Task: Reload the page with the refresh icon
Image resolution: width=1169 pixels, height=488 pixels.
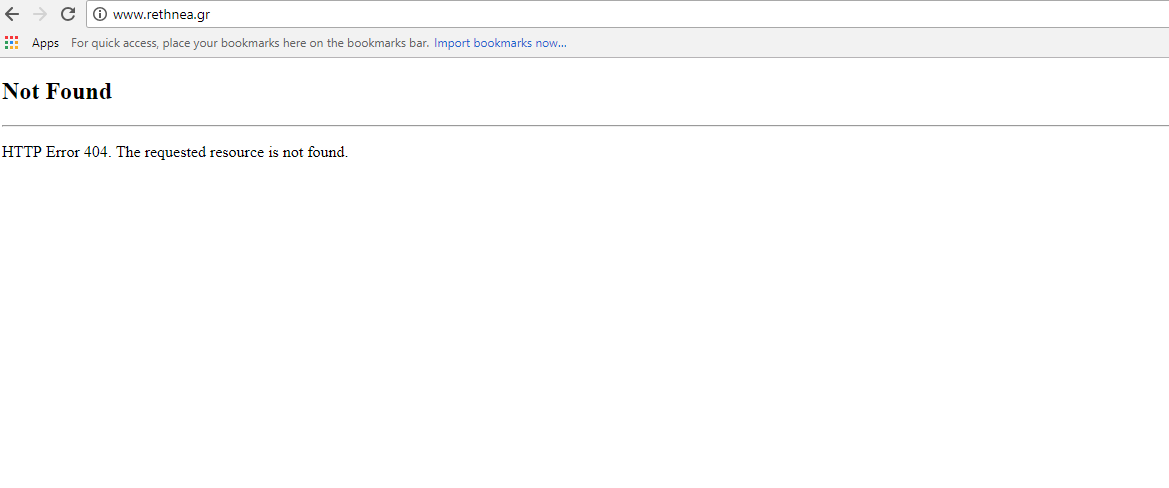Action: (68, 14)
